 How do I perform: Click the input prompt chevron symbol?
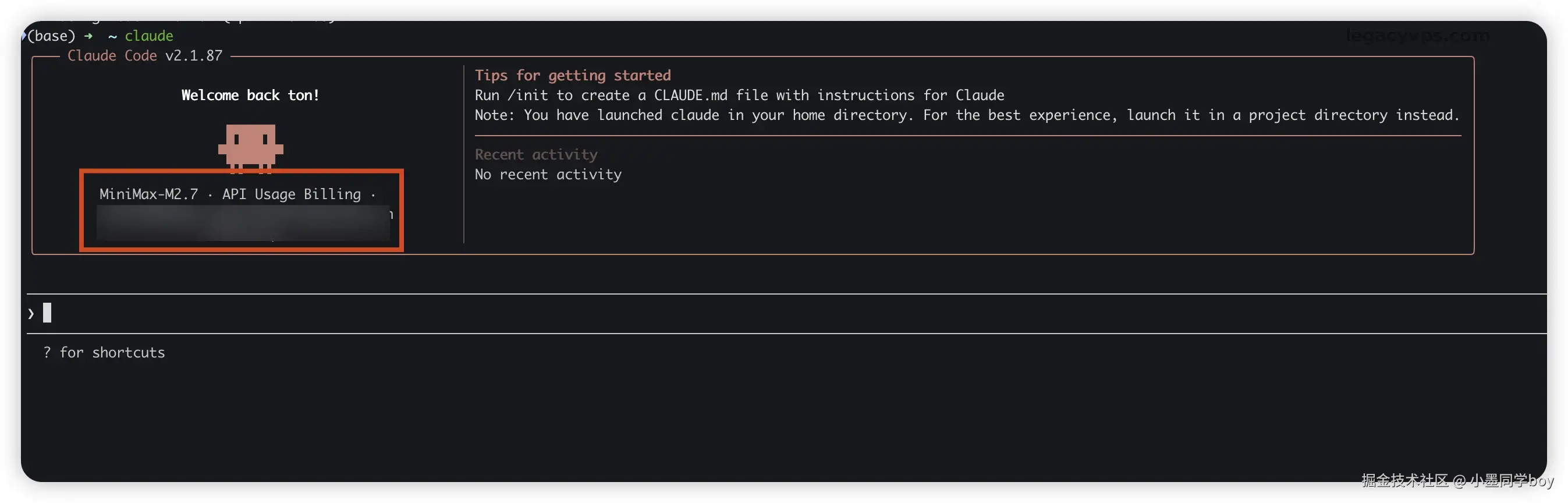pos(31,314)
